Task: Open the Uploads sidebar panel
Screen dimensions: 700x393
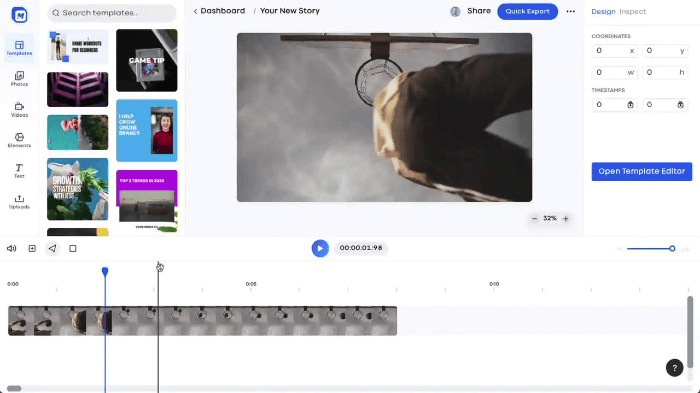Action: pos(19,201)
